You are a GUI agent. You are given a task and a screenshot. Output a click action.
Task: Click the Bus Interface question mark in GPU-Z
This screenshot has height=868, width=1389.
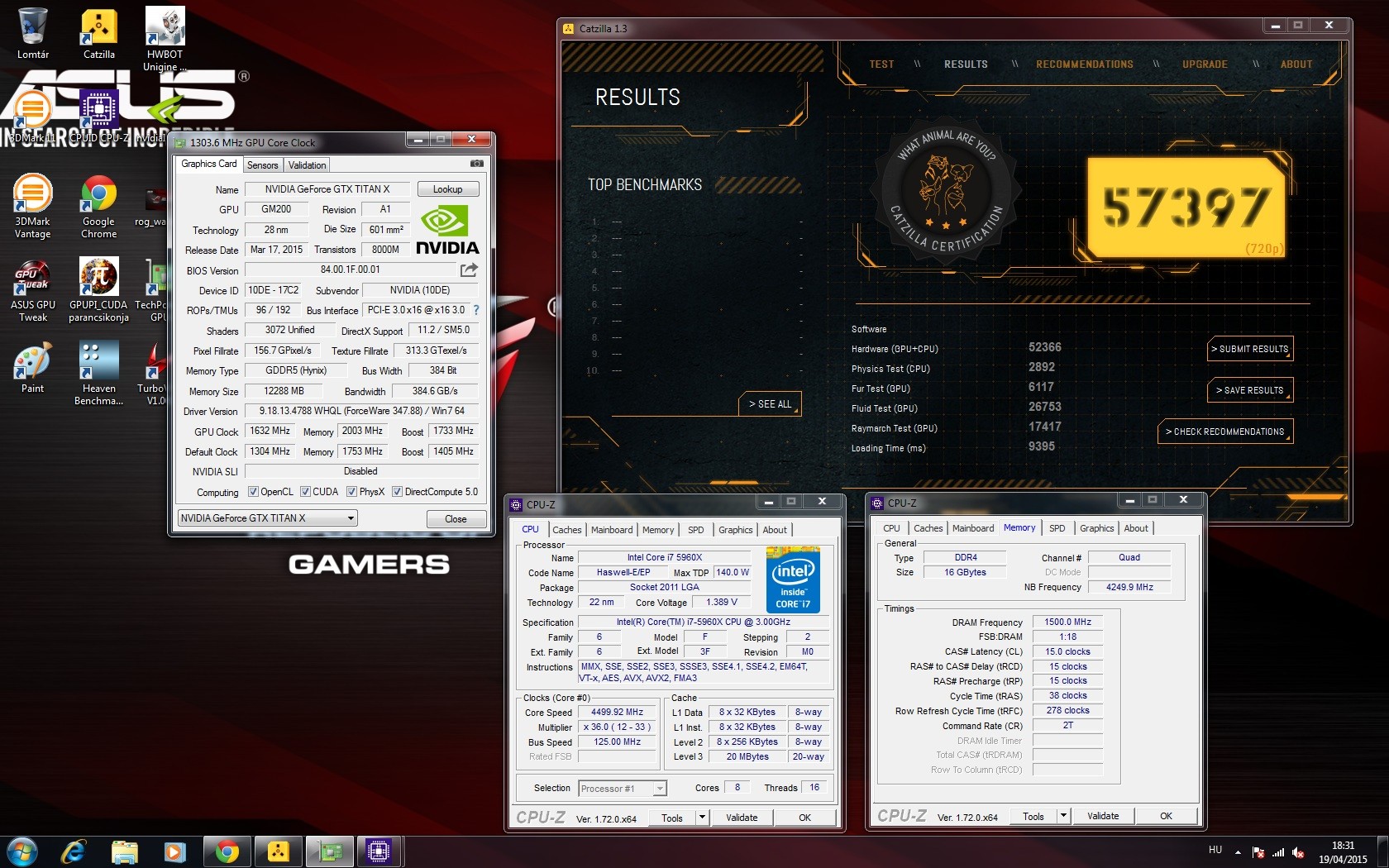[x=476, y=310]
